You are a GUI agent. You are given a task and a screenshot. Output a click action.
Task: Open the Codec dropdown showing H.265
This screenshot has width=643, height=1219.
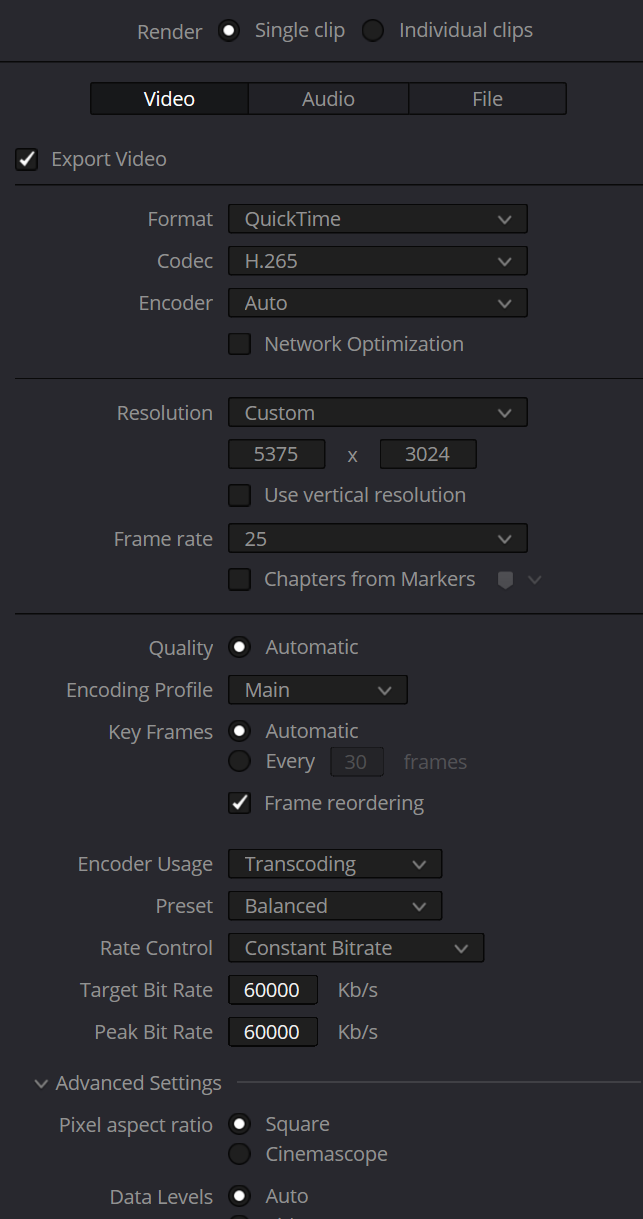377,261
